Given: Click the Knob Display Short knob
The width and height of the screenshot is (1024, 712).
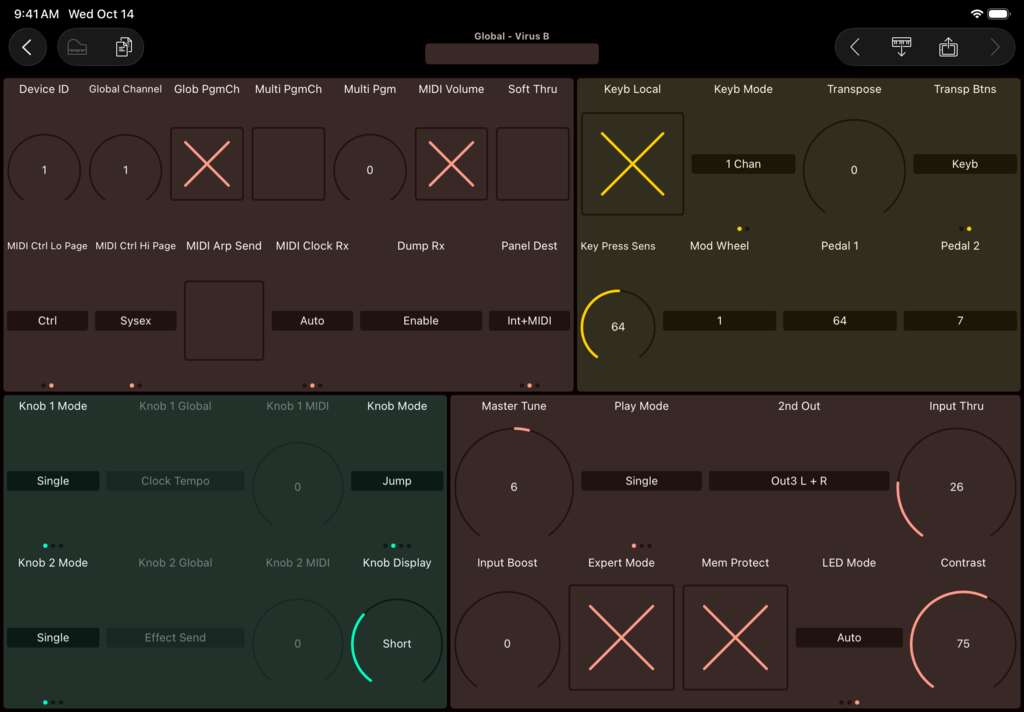Looking at the screenshot, I should pyautogui.click(x=396, y=643).
